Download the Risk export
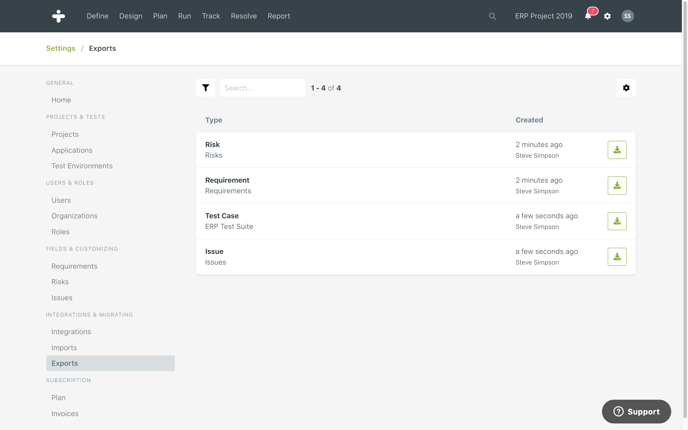This screenshot has width=688, height=430. (617, 150)
